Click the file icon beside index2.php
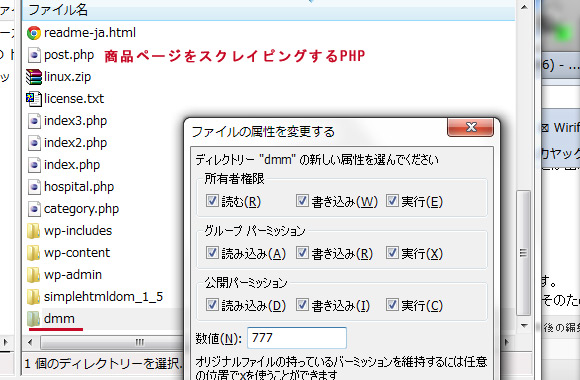 coord(34,143)
